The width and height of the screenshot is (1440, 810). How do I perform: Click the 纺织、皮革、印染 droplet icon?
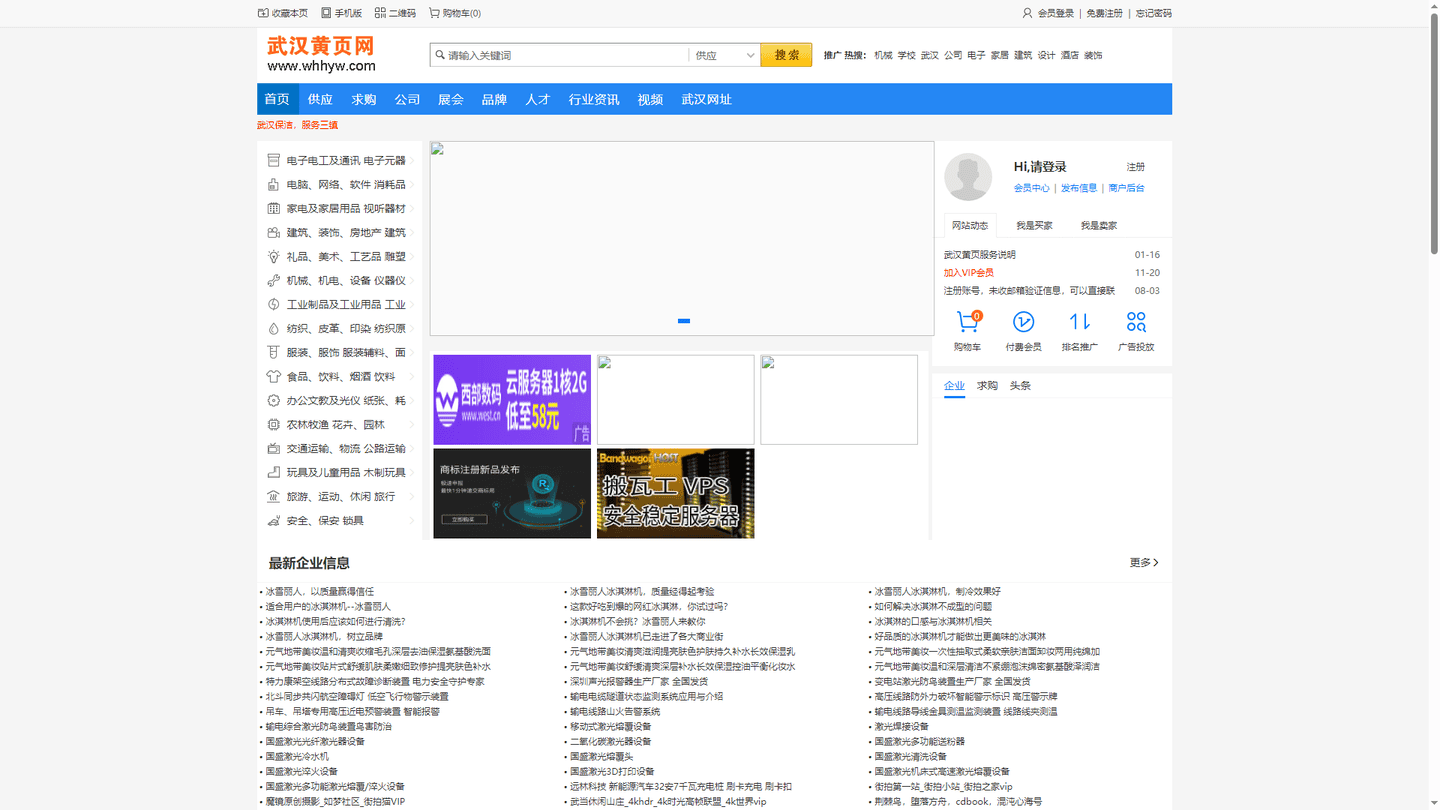pos(273,328)
